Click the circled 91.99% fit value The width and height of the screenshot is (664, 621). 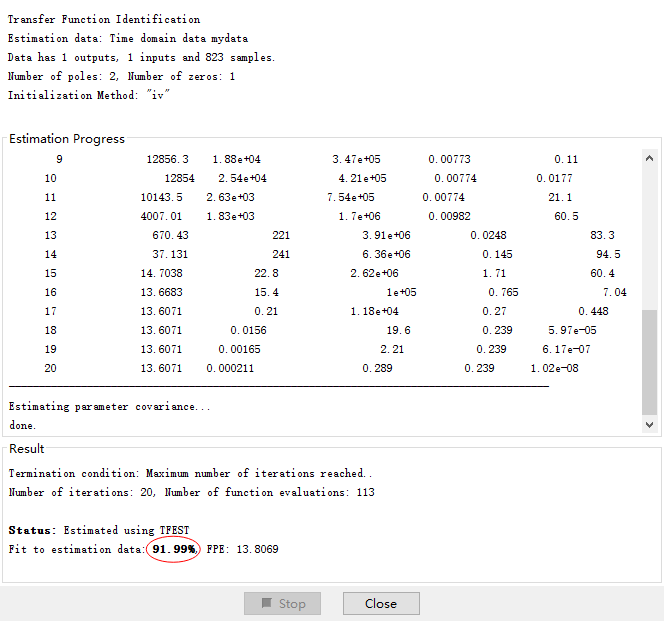173,550
